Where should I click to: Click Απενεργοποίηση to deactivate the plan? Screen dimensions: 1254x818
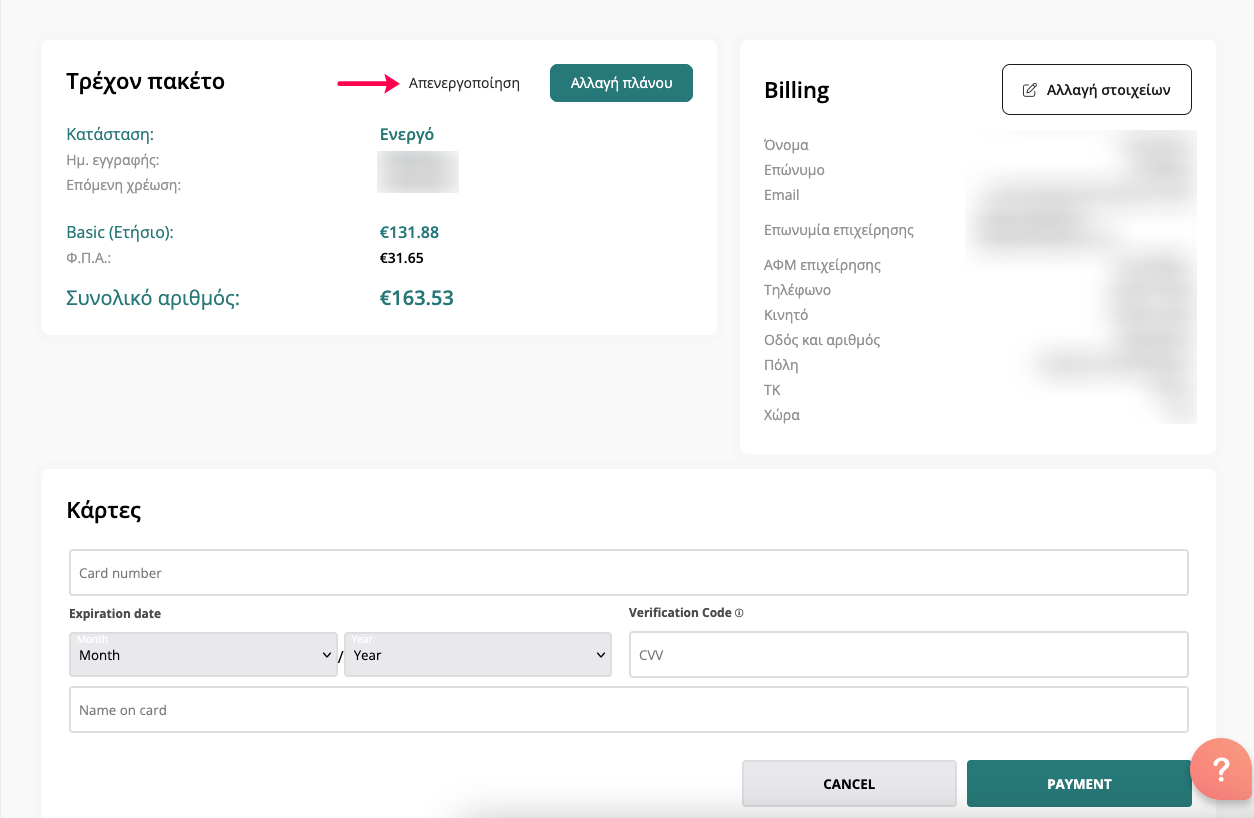click(x=464, y=84)
